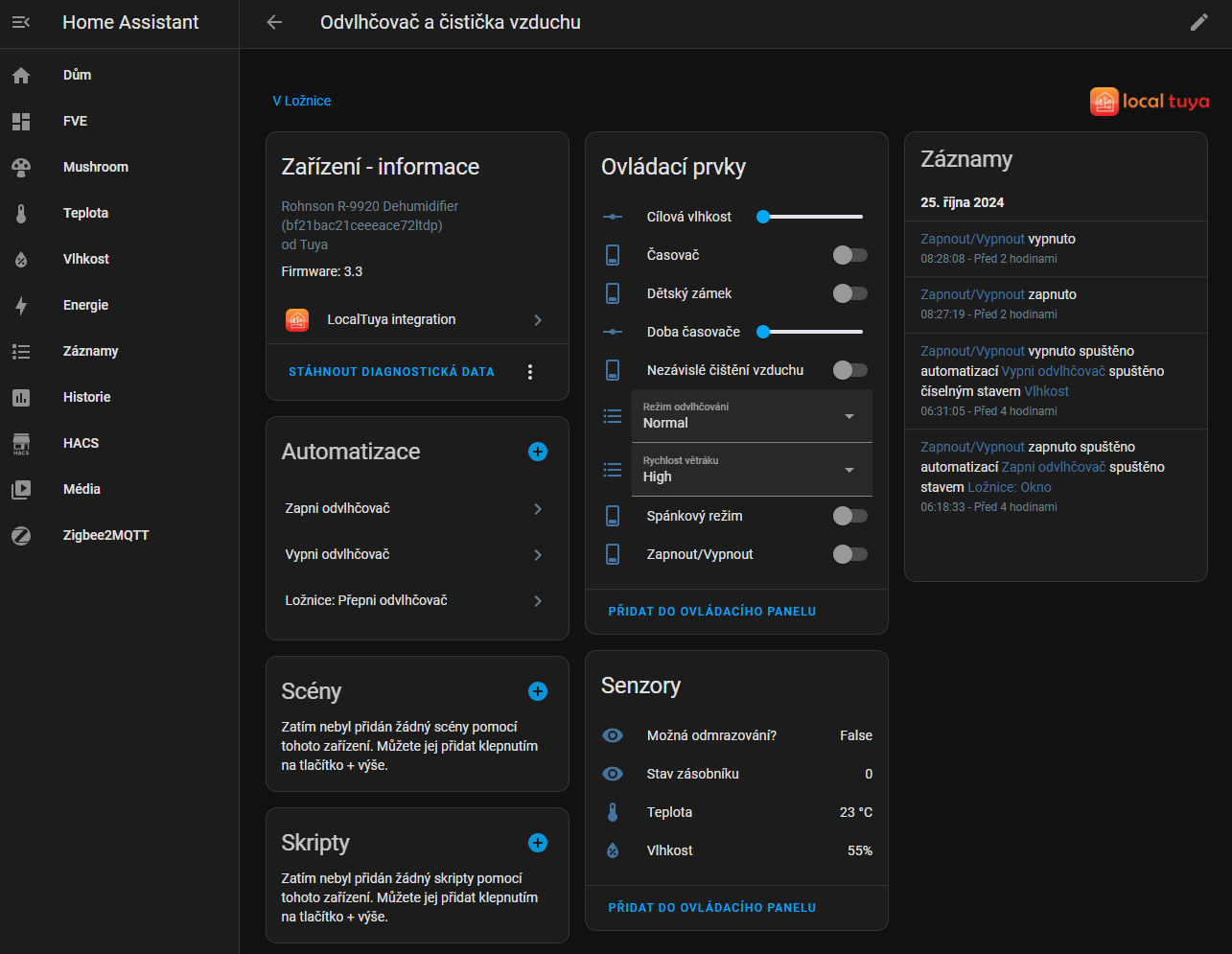Click the Teplota thermometer icon in the sidebar

coord(21,213)
